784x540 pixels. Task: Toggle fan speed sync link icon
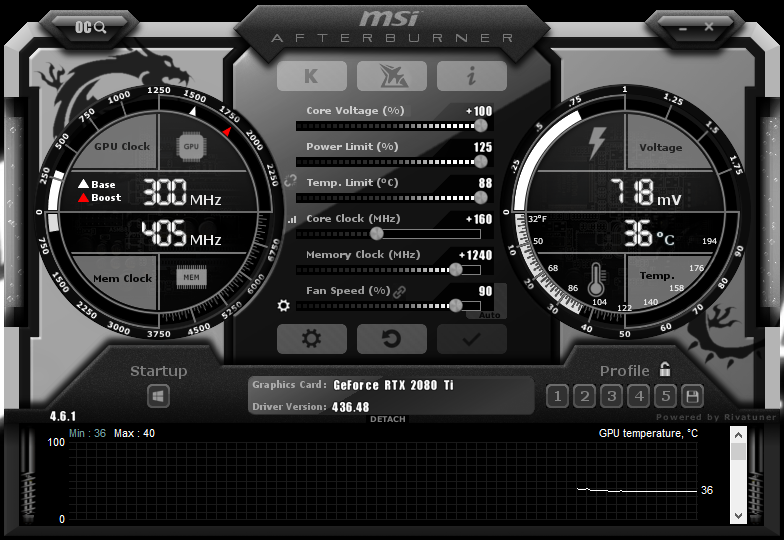(x=400, y=292)
